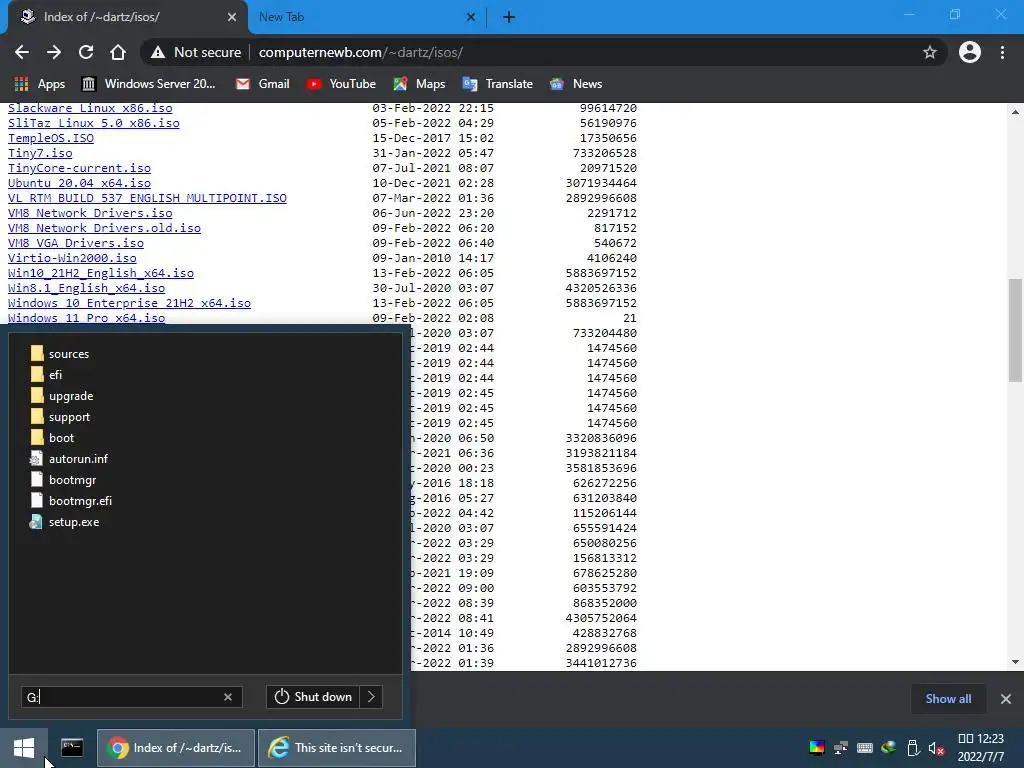The image size is (1024, 768).
Task: Expand shut down options arrow
Action: coord(371,697)
